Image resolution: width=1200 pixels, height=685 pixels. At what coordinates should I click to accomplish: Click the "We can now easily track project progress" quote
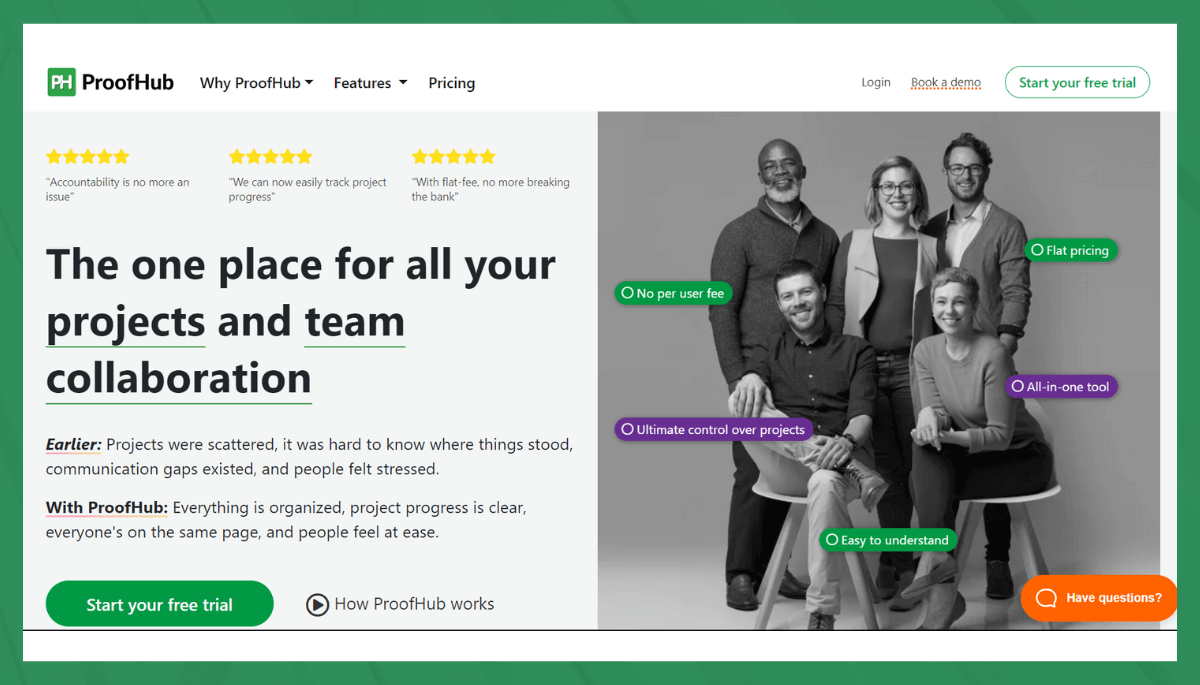click(308, 189)
